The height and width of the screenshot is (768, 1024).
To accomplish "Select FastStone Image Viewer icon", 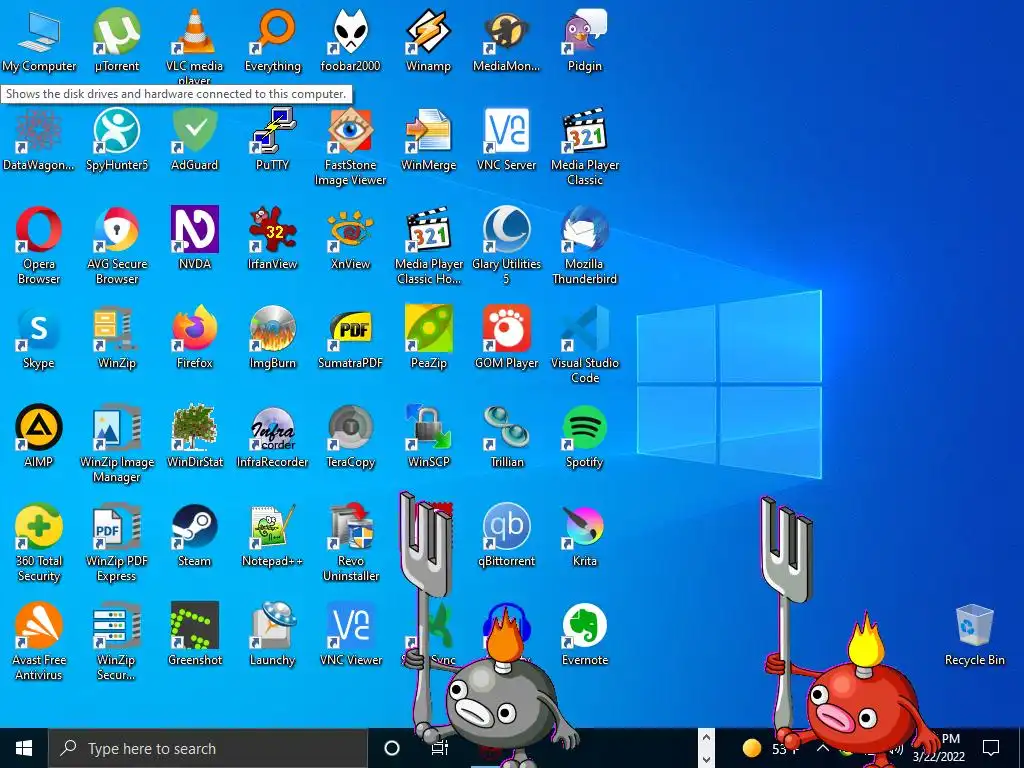I will (x=351, y=131).
